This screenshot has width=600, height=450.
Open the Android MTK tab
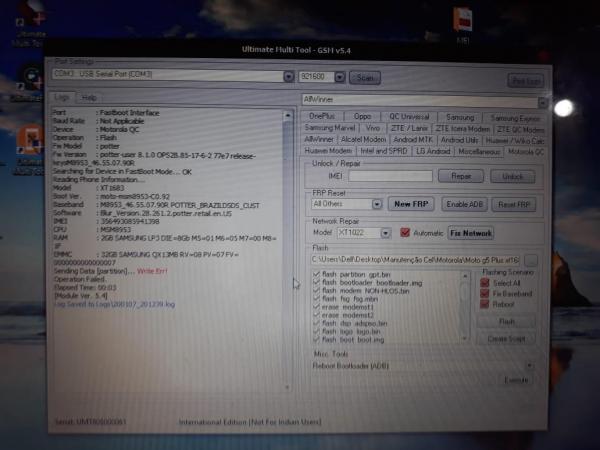coord(413,140)
